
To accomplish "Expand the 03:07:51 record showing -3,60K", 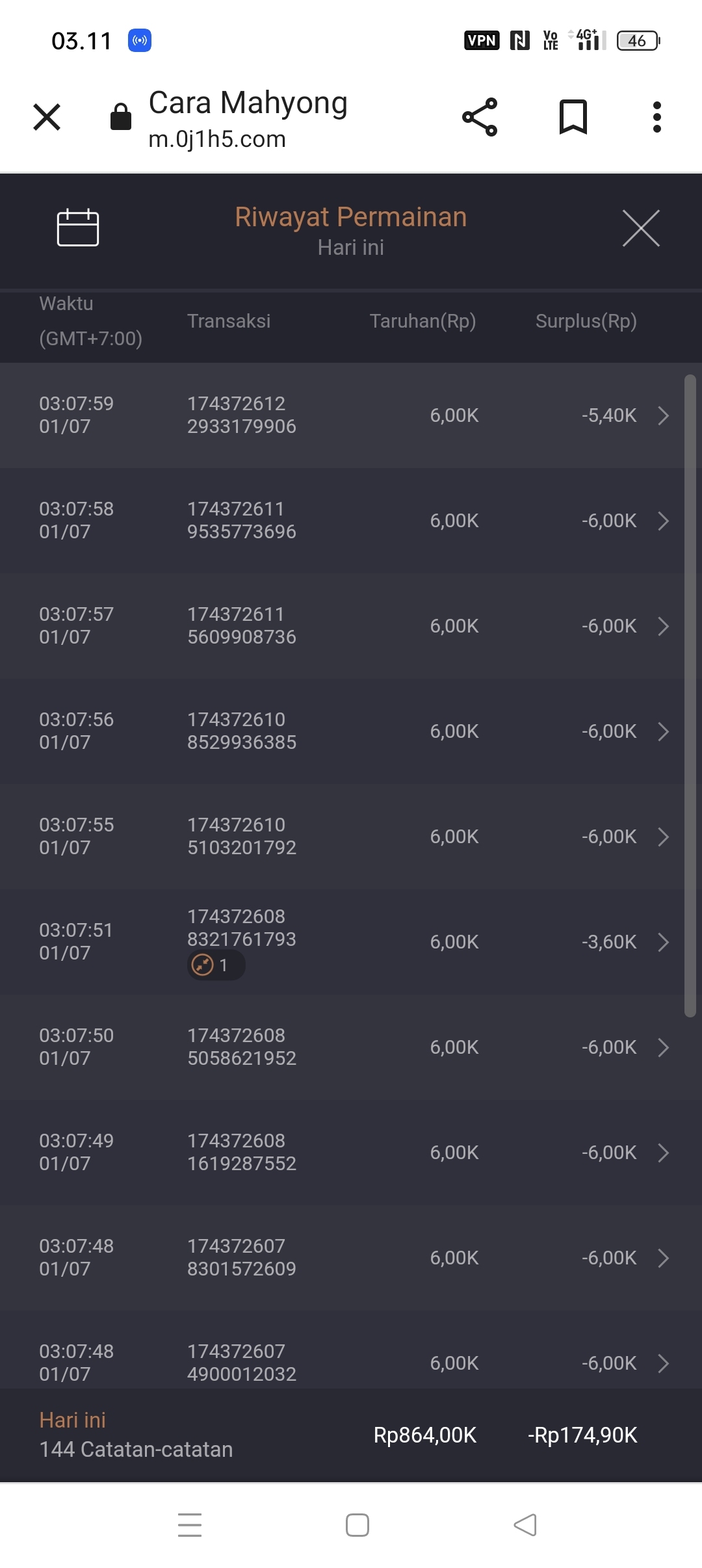I will click(x=663, y=942).
